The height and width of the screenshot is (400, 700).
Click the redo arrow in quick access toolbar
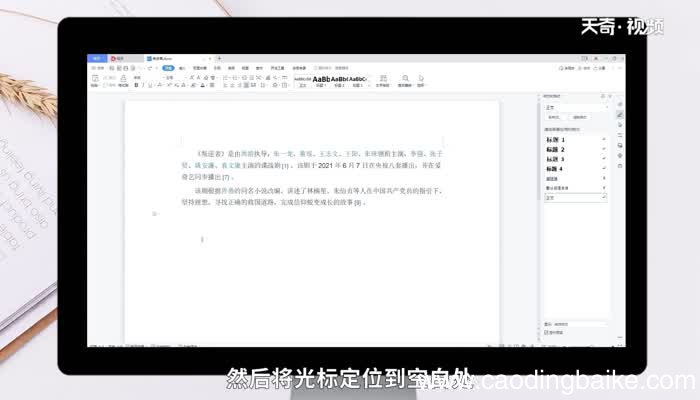point(150,68)
